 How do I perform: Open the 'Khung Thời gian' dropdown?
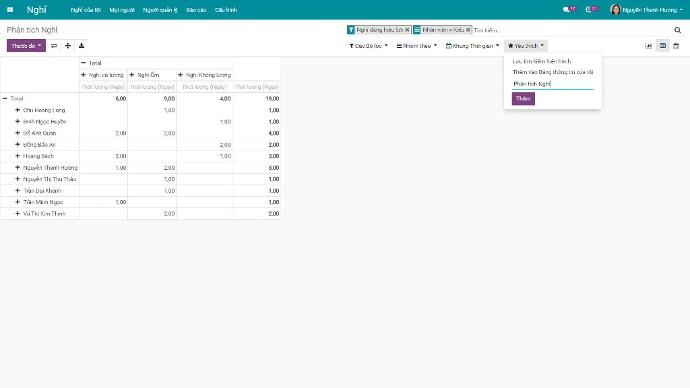coord(472,46)
